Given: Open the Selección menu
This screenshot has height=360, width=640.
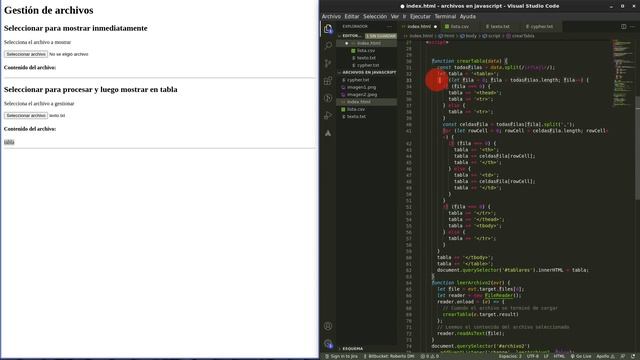Looking at the screenshot, I should [375, 16].
